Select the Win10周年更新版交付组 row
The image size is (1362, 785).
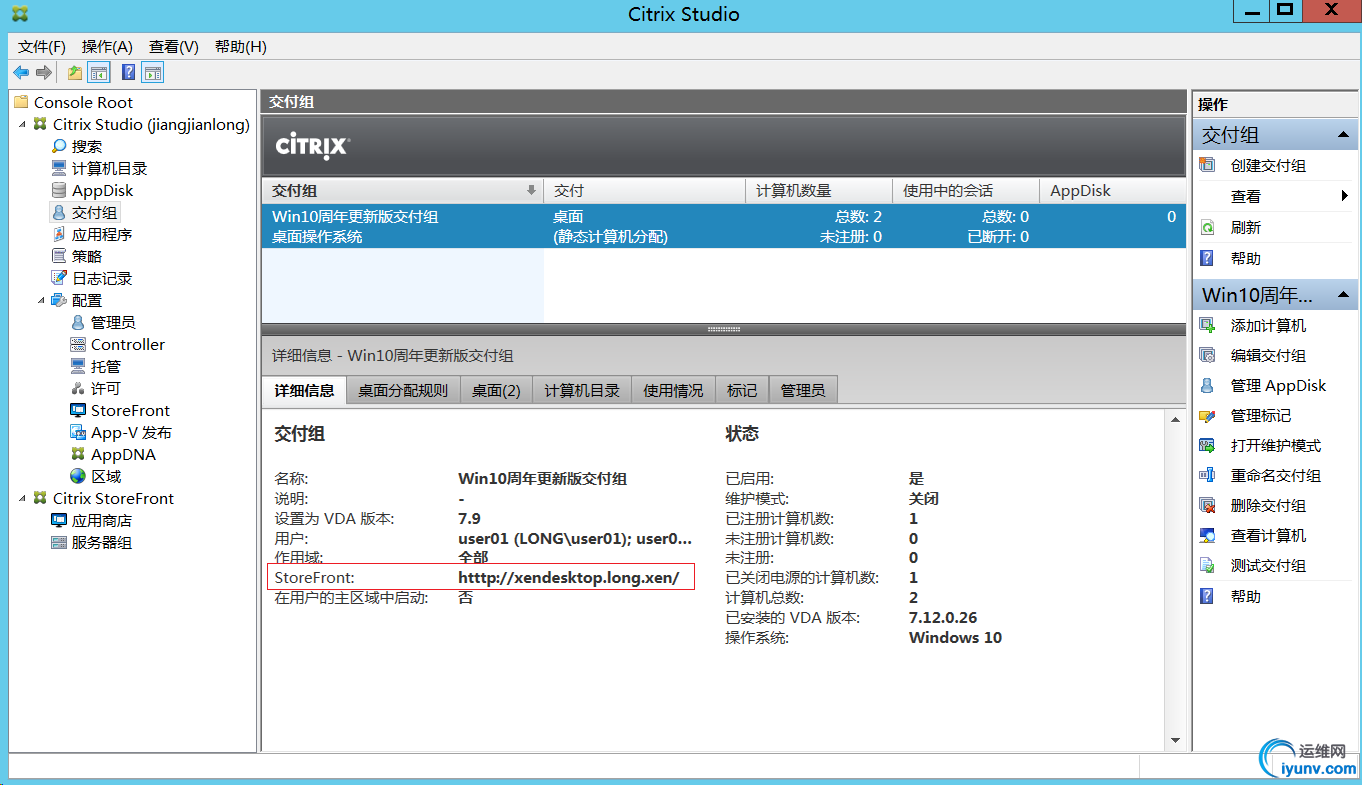click(x=724, y=227)
